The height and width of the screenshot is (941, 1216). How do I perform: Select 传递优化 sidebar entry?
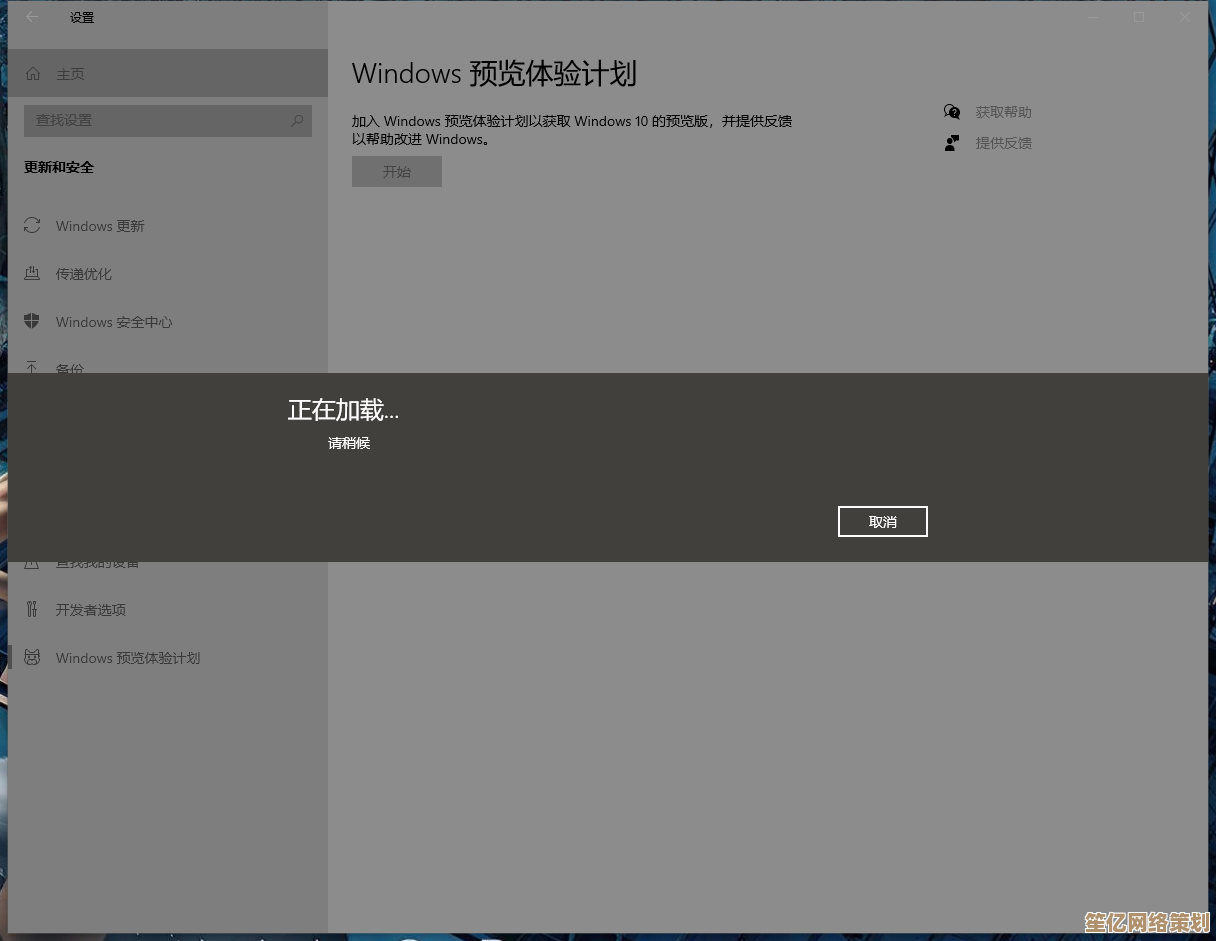coord(83,274)
